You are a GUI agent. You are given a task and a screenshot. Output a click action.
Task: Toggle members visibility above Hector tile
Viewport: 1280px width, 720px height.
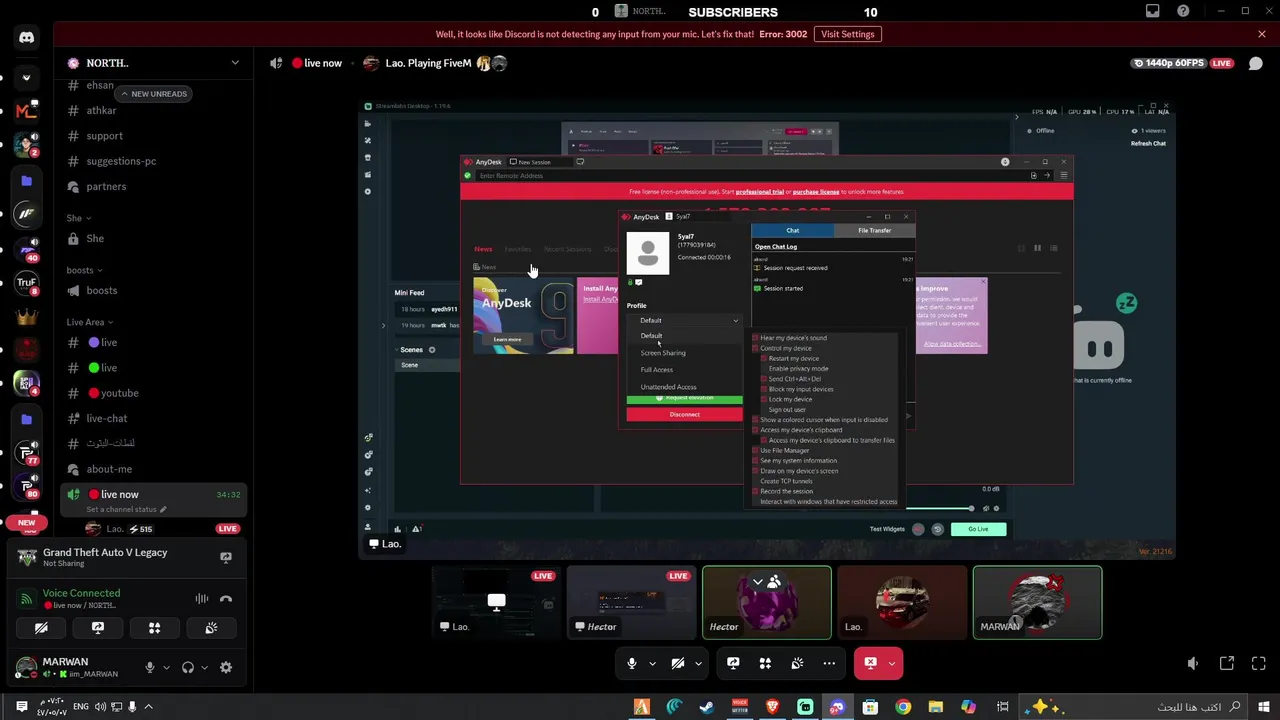point(766,581)
